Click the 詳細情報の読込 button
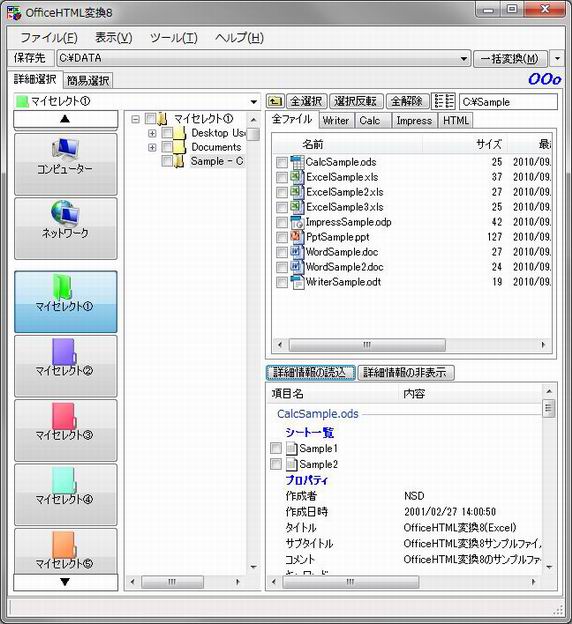This screenshot has width=572, height=624. click(310, 373)
